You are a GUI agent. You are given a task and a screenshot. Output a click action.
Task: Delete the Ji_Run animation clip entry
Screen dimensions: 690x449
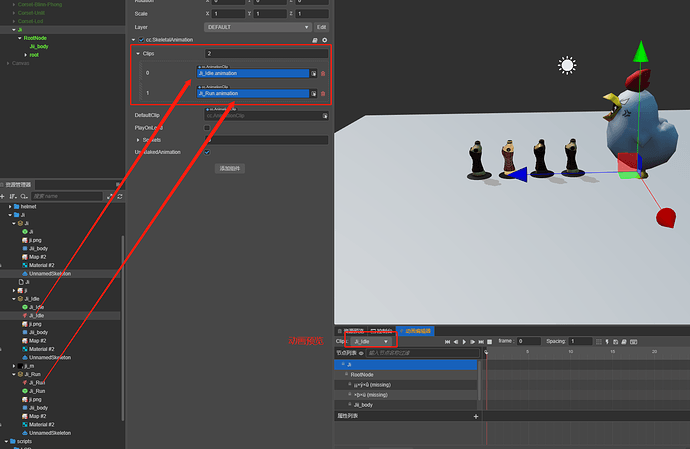pos(323,94)
